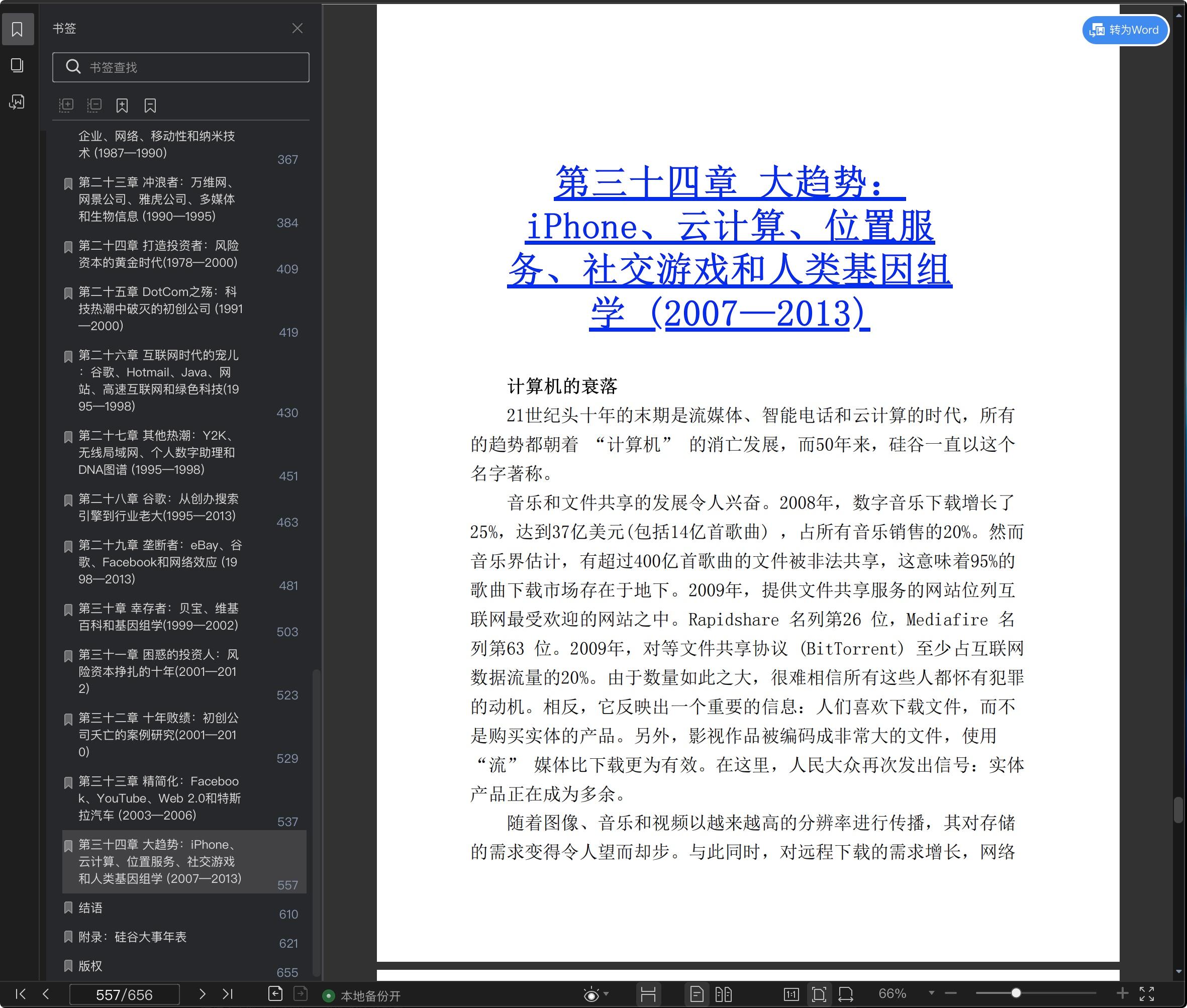Select two-page view

coord(723,994)
